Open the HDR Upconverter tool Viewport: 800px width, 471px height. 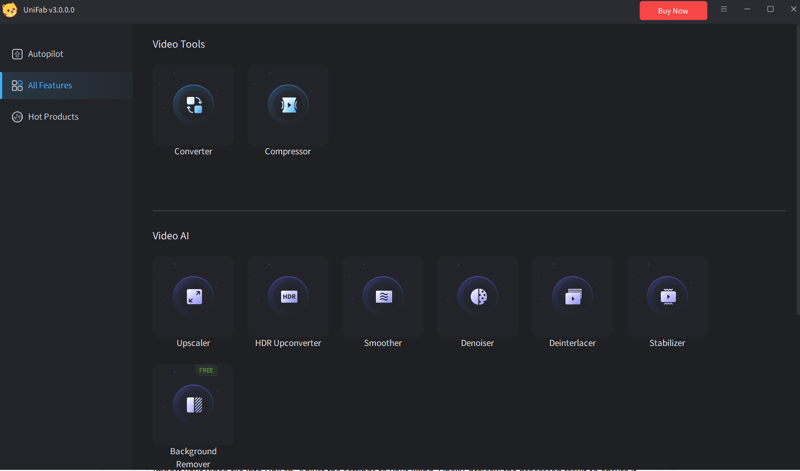[288, 296]
